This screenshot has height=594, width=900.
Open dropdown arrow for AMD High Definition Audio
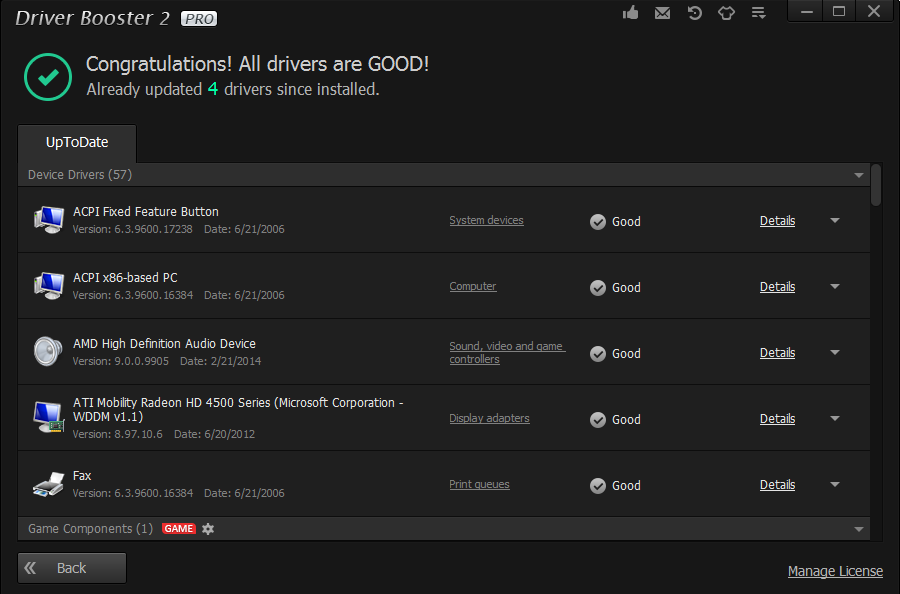835,352
